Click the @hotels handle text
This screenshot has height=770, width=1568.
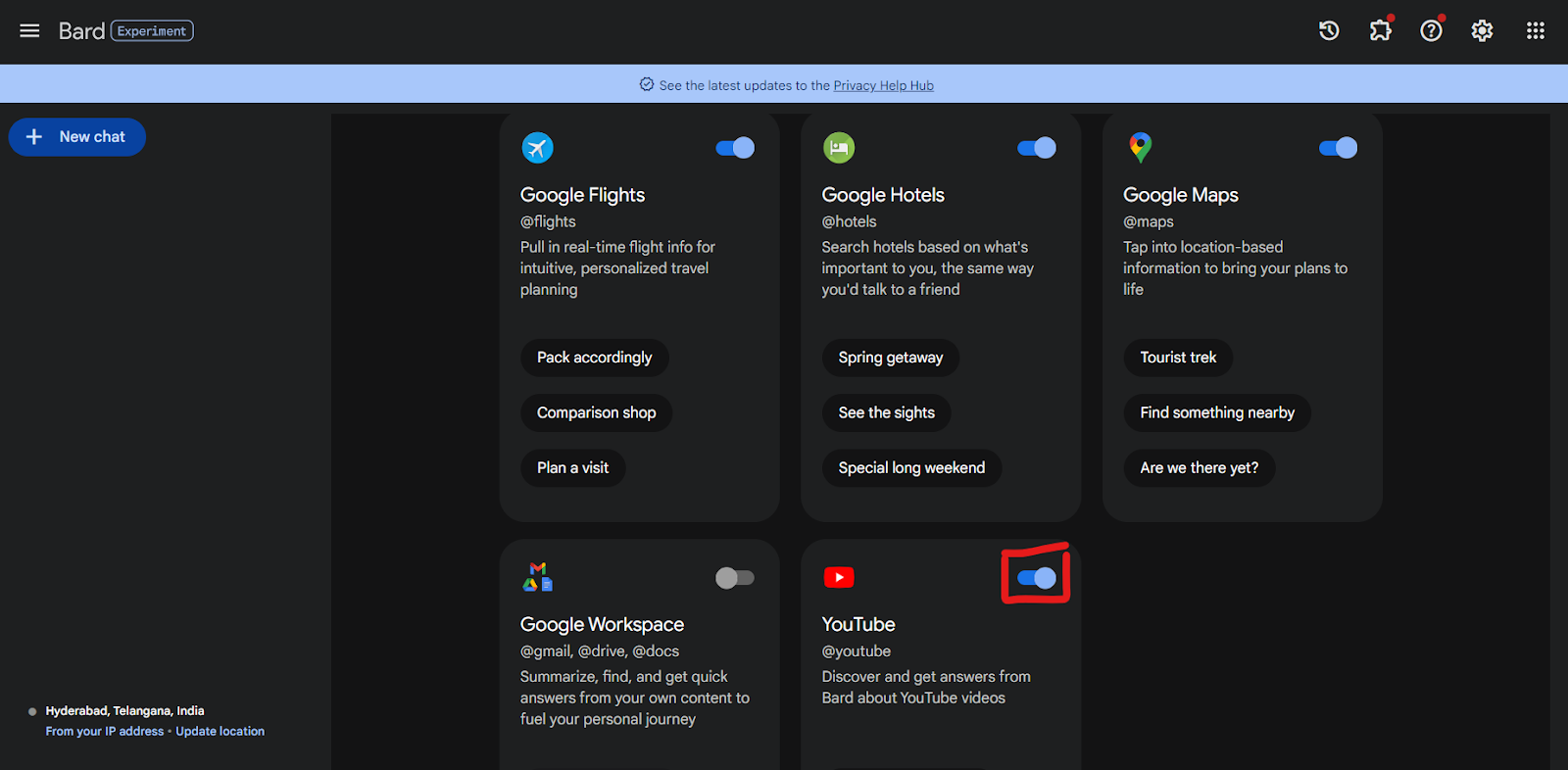[849, 221]
